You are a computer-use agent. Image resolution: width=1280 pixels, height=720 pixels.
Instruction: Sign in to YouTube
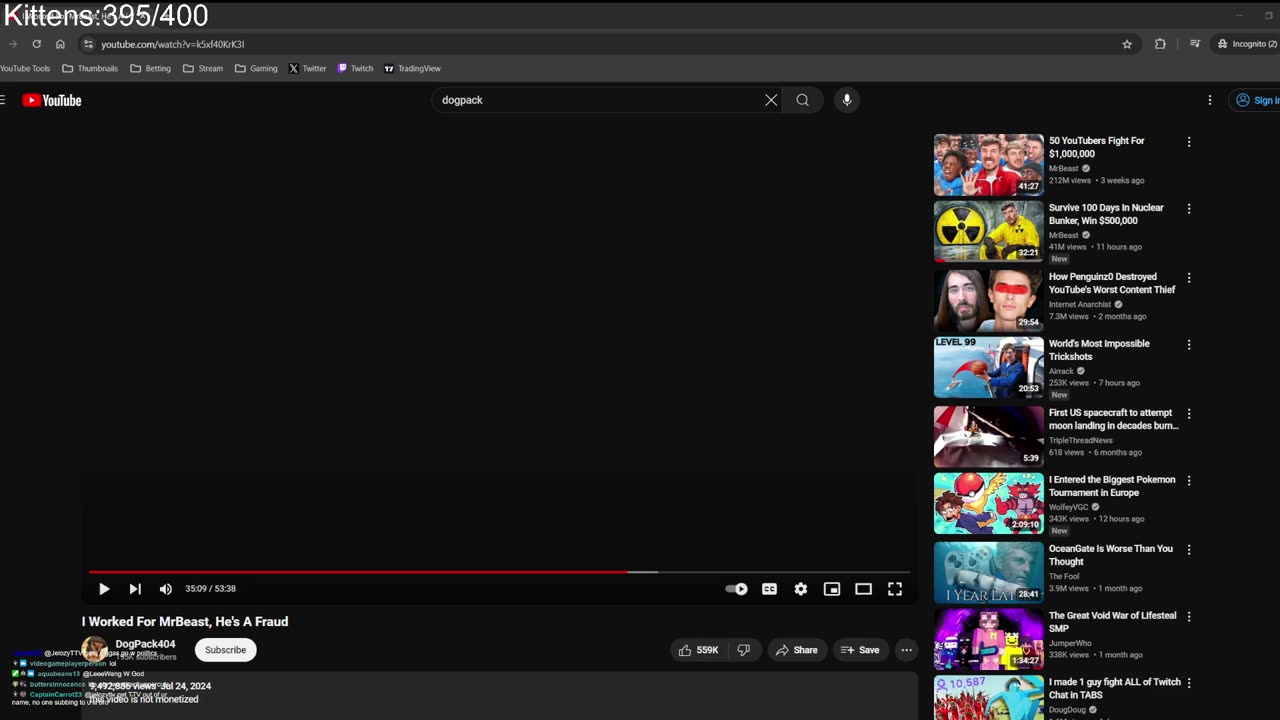coord(1257,100)
